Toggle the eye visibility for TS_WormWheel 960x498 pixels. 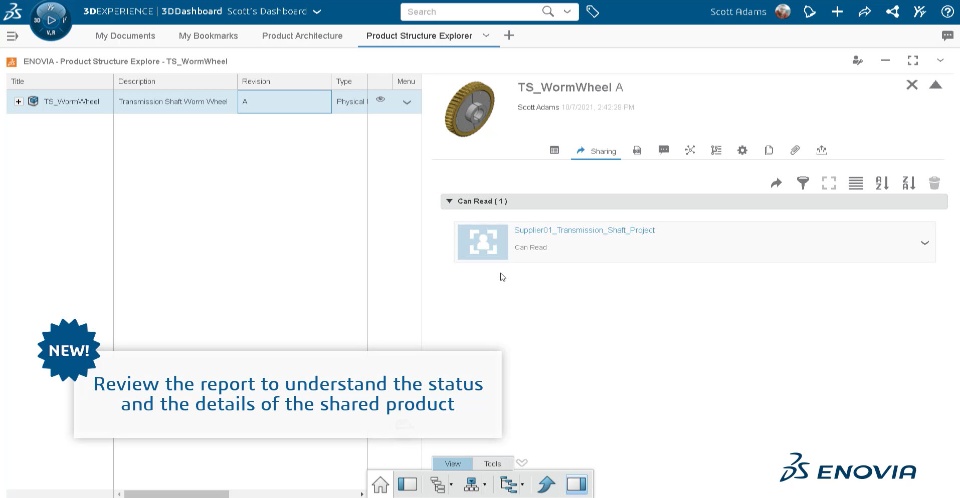click(x=380, y=99)
